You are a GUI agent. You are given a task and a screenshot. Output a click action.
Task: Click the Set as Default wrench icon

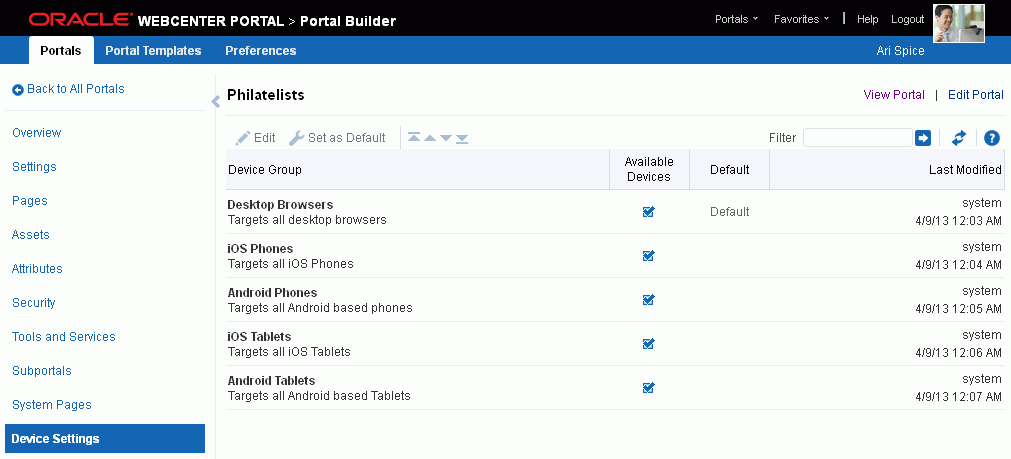[296, 138]
